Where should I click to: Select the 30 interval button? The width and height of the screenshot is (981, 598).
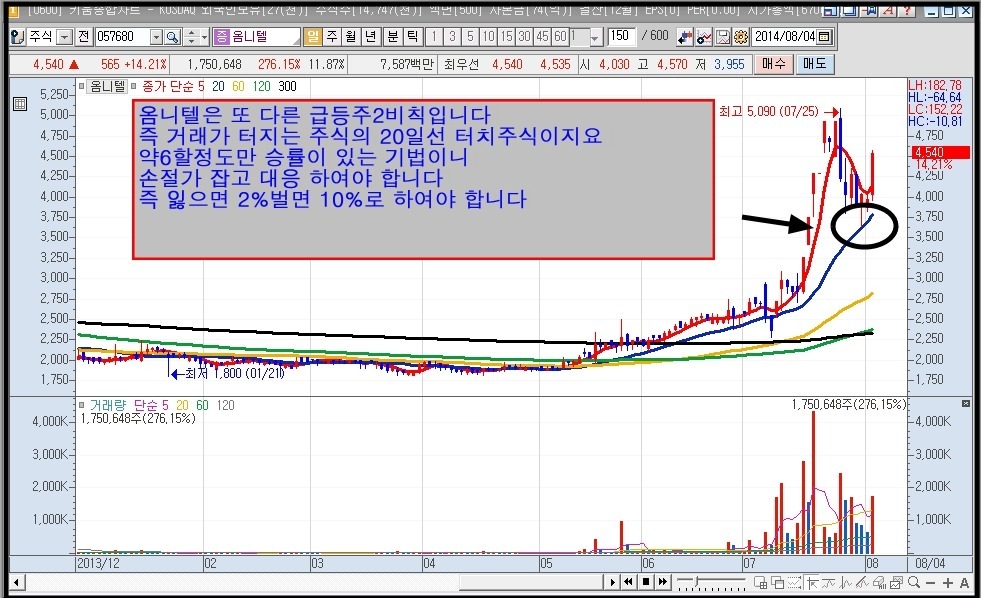pos(524,37)
